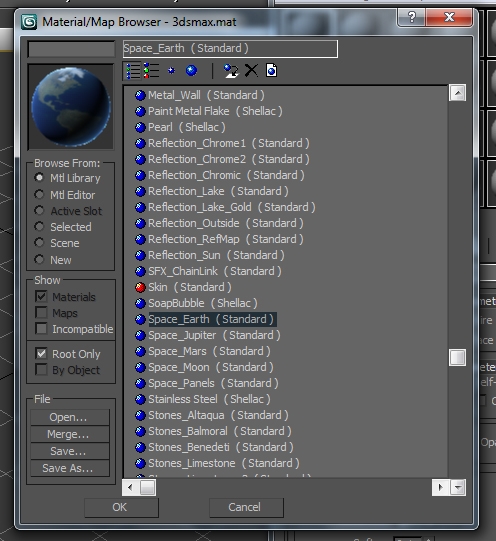Select Reflection_RefMap (Standard) material
496x541 pixels.
[x=225, y=239]
